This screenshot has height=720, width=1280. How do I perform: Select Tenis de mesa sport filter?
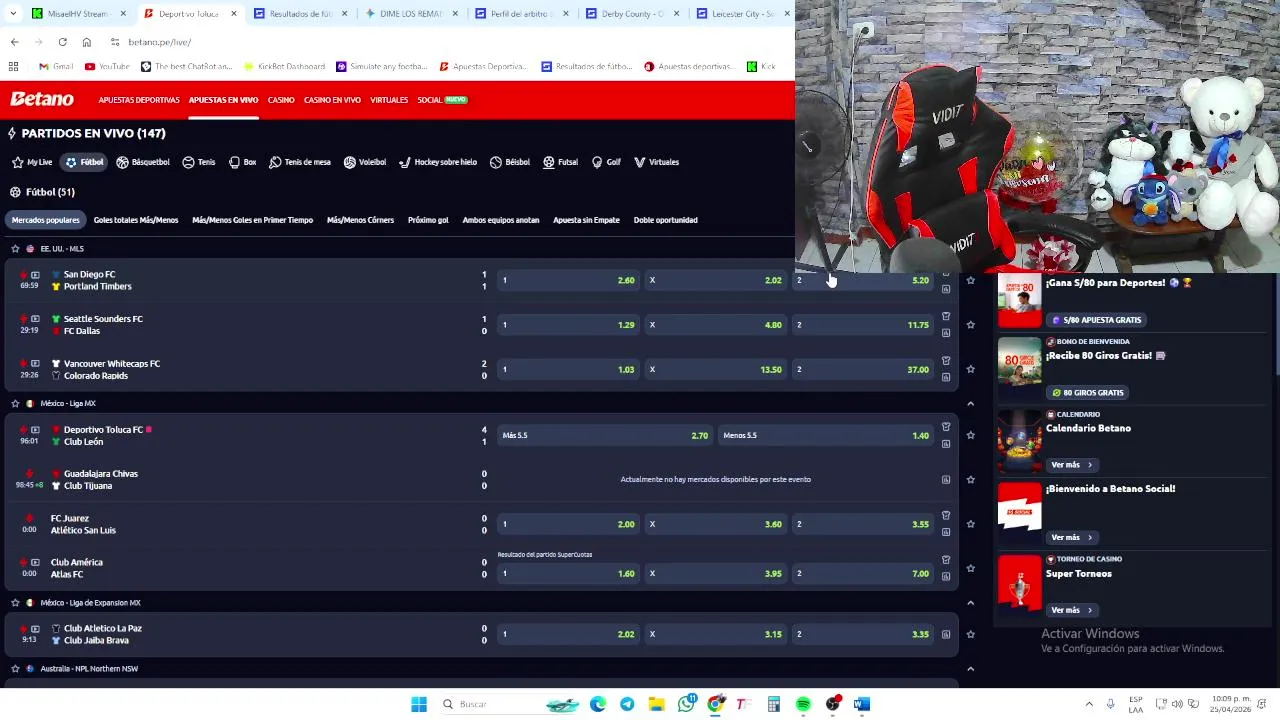click(300, 162)
